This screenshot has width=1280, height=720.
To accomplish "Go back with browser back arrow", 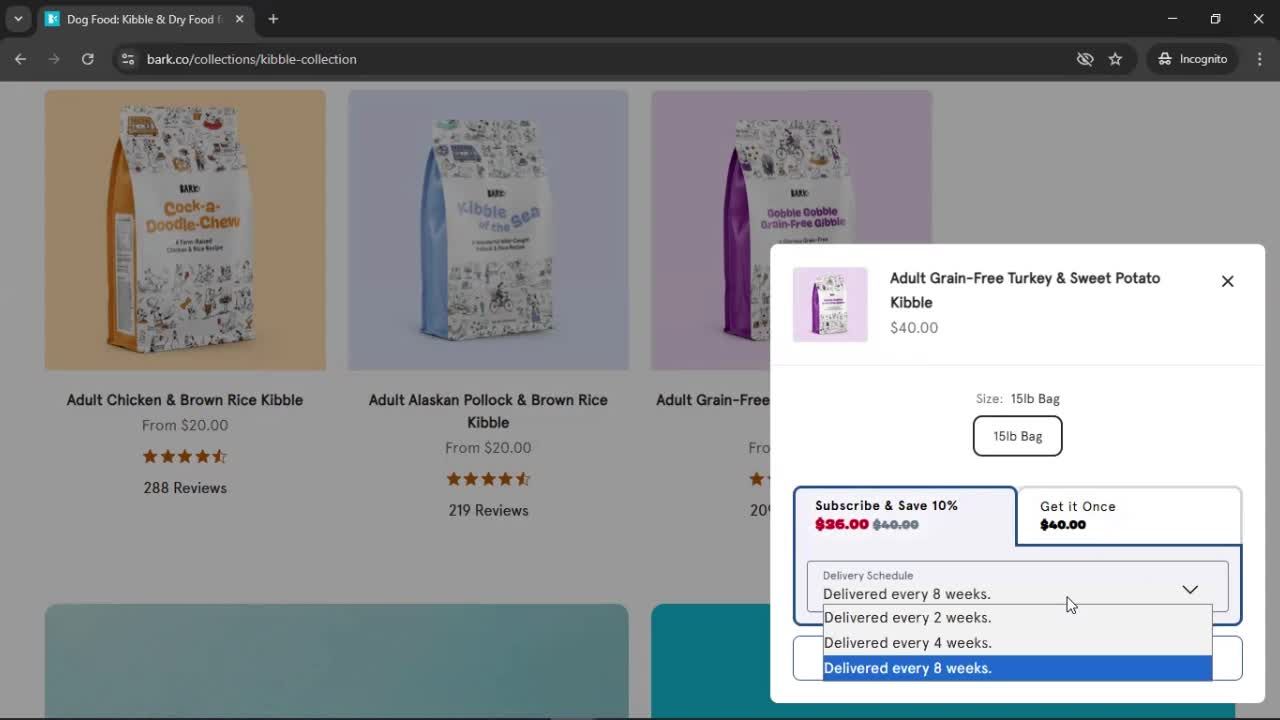I will pos(20,59).
